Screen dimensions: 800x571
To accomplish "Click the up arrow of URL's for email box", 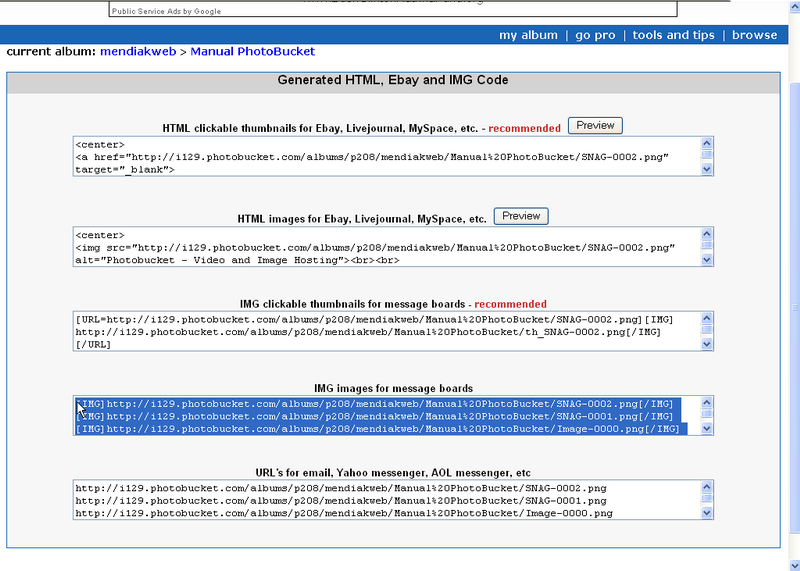I will 707,487.
